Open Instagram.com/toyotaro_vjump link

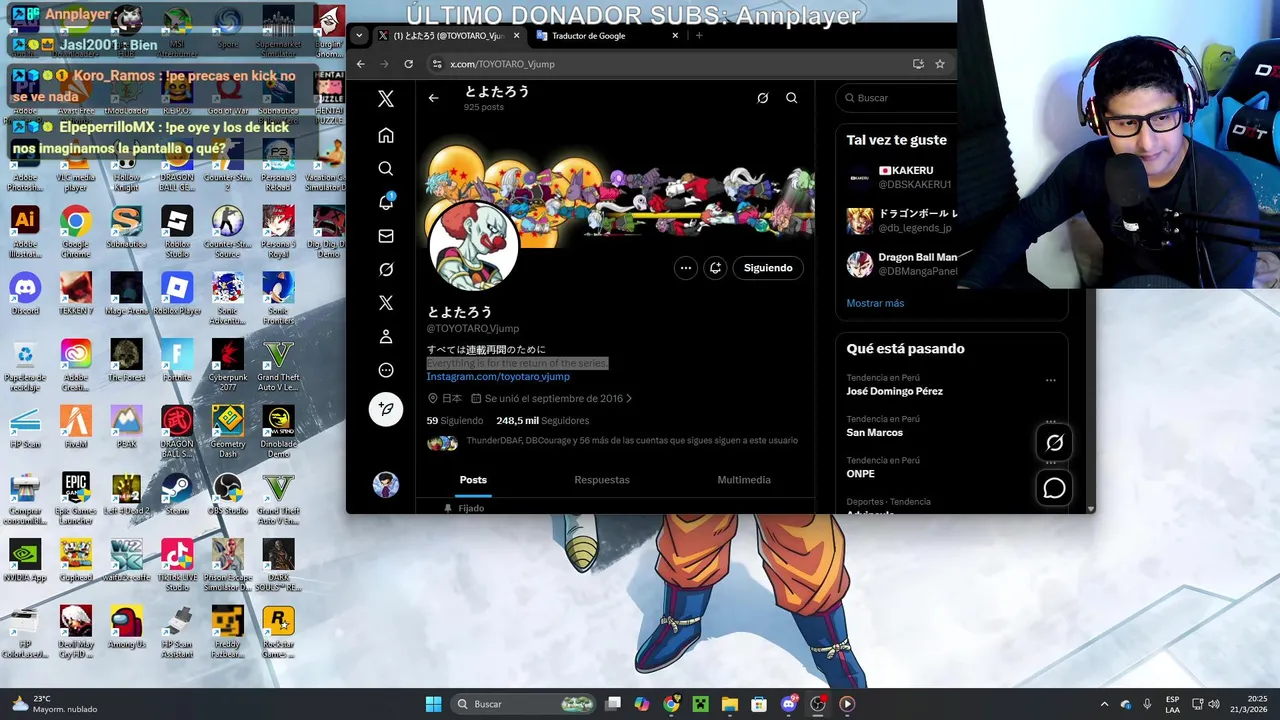click(x=498, y=376)
